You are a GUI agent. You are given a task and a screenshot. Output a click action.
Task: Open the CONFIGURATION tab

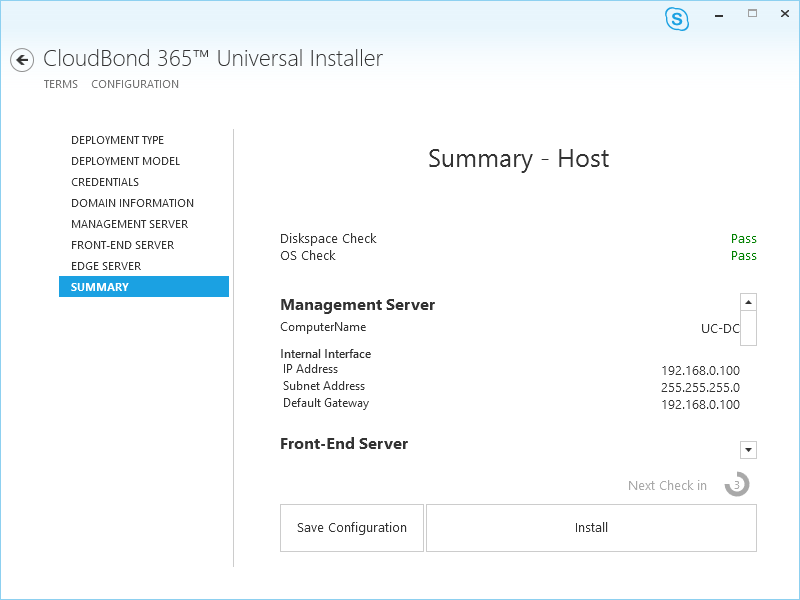click(135, 84)
